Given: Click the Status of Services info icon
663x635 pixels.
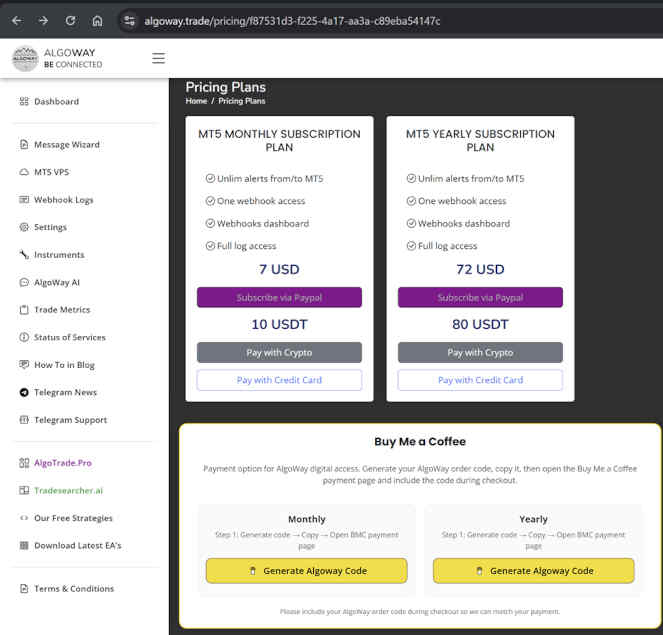Looking at the screenshot, I should [x=24, y=337].
